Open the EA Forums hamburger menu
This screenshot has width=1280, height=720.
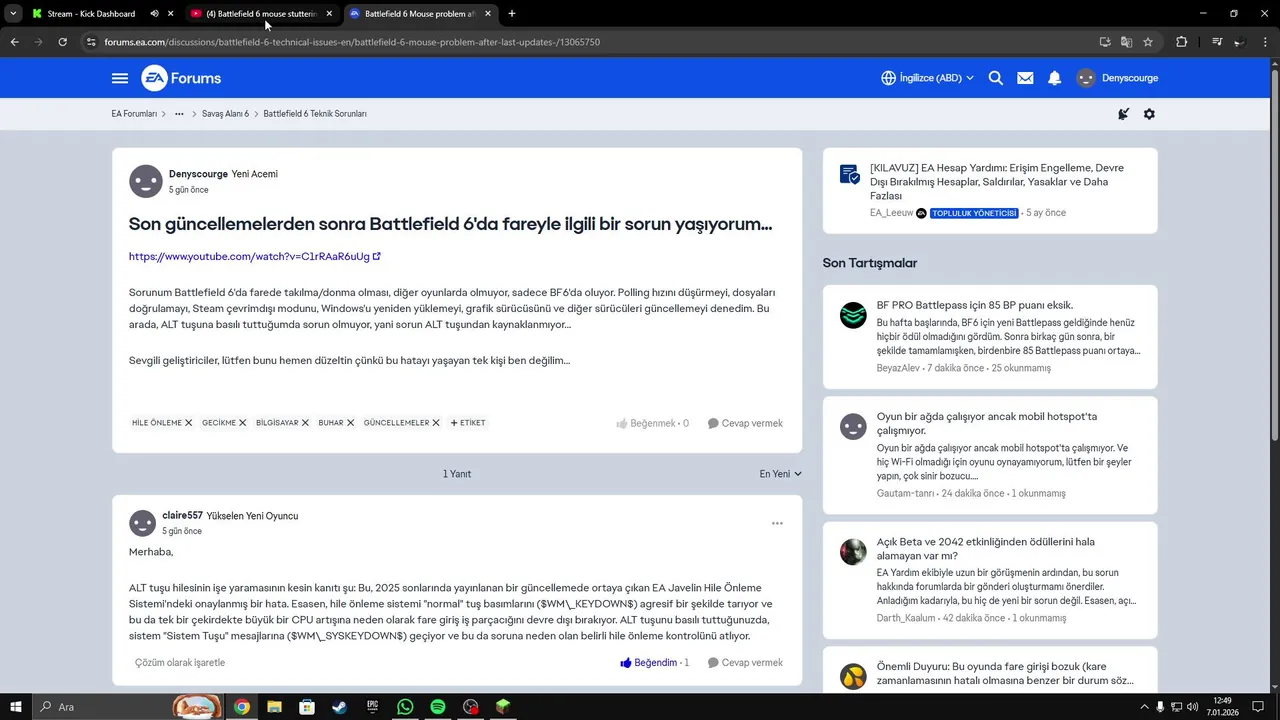click(120, 78)
